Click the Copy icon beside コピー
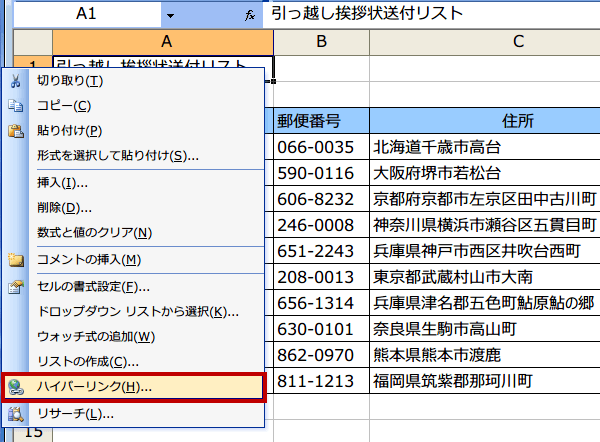The width and height of the screenshot is (600, 442). point(15,106)
